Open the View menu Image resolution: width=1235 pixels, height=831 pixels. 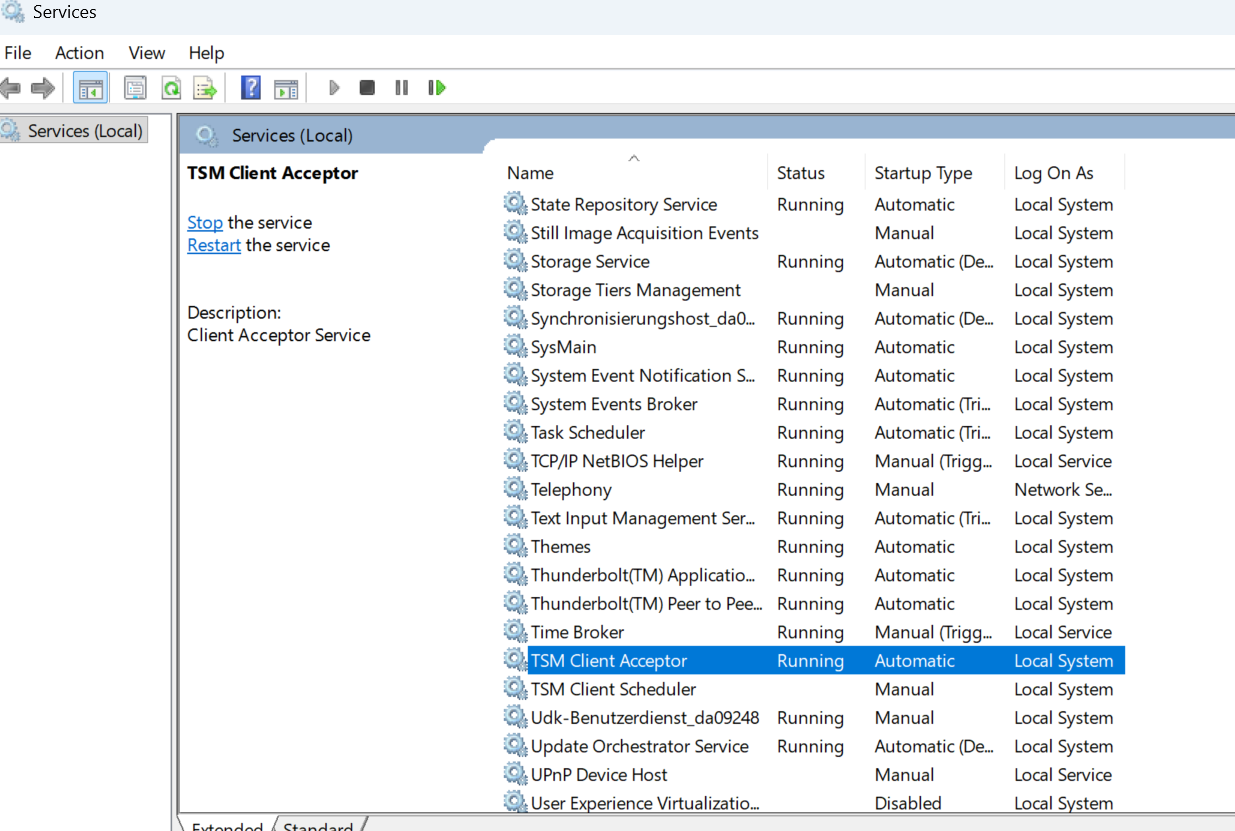[146, 53]
